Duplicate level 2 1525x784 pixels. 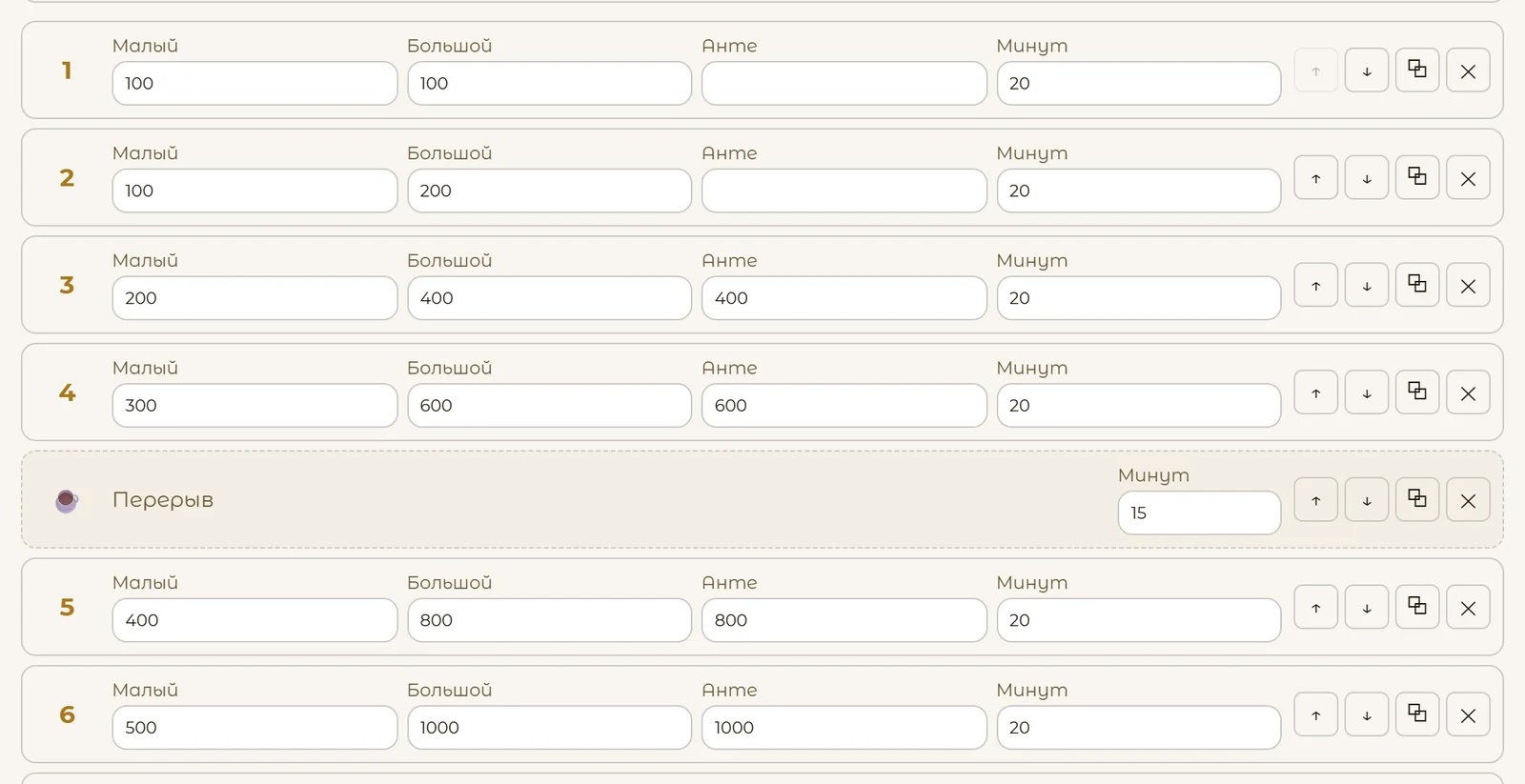[x=1417, y=178]
